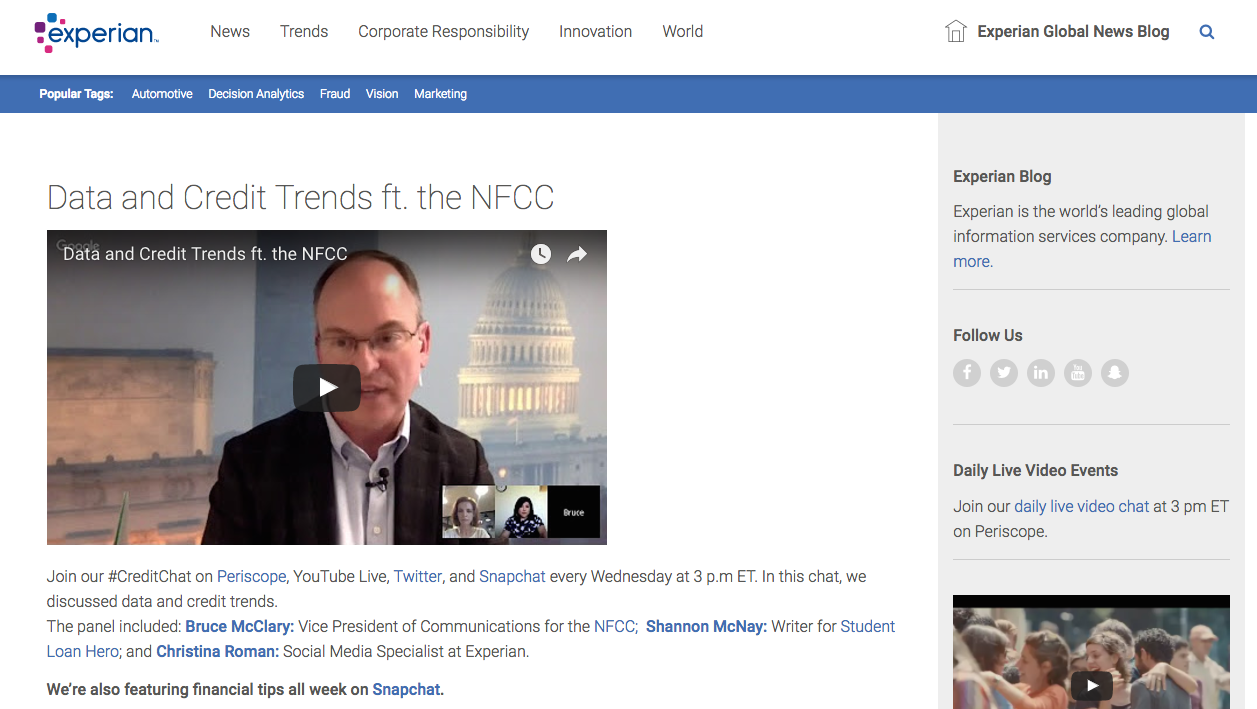Select the Automotive popular tag
This screenshot has width=1257, height=709.
(162, 94)
